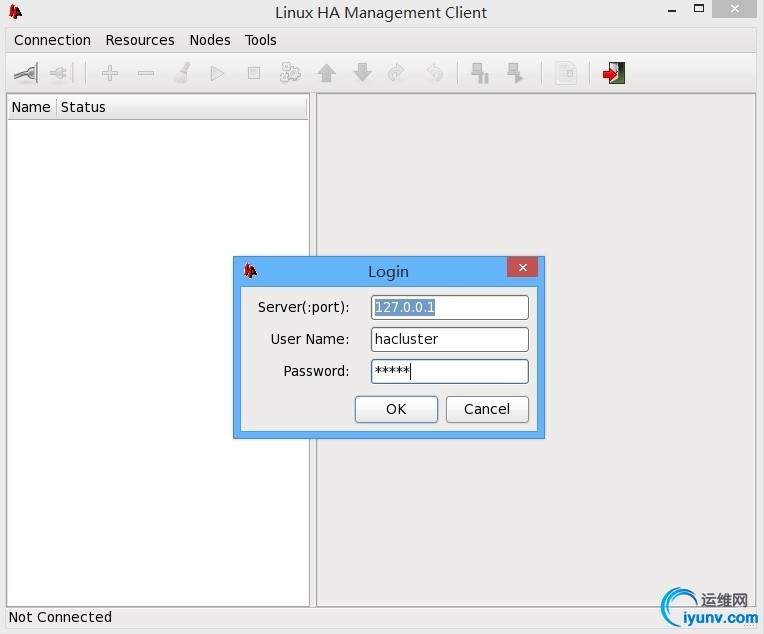Click the red-arrow Exit door icon
Image resolution: width=764 pixels, height=634 pixels.
pos(614,73)
